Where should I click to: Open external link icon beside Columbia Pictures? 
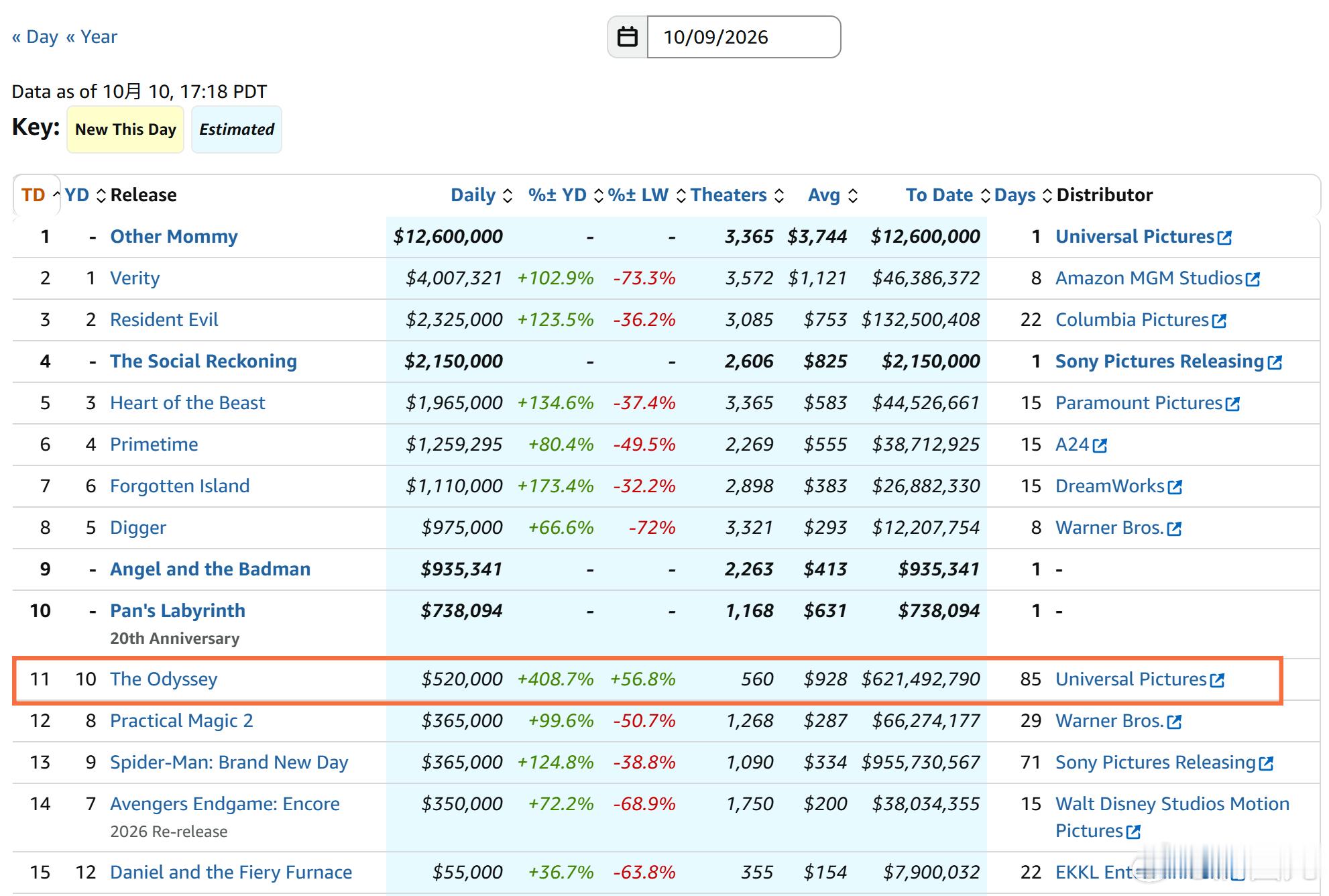1219,321
